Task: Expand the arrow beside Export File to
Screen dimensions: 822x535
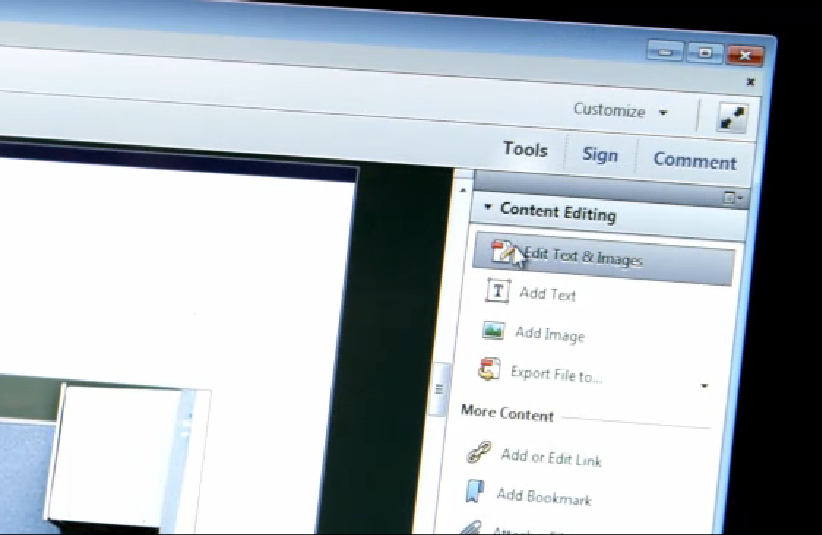Action: click(704, 386)
